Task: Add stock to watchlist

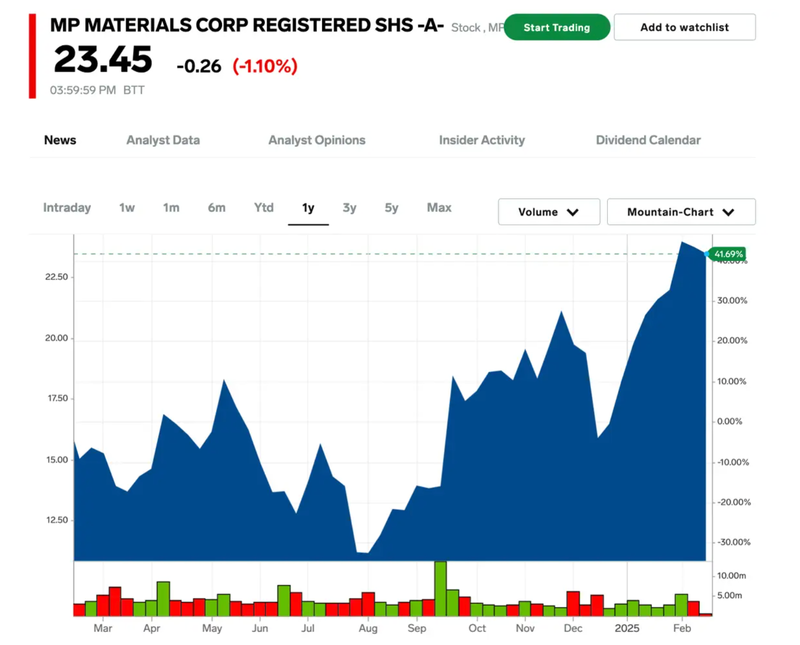Action: click(x=684, y=27)
